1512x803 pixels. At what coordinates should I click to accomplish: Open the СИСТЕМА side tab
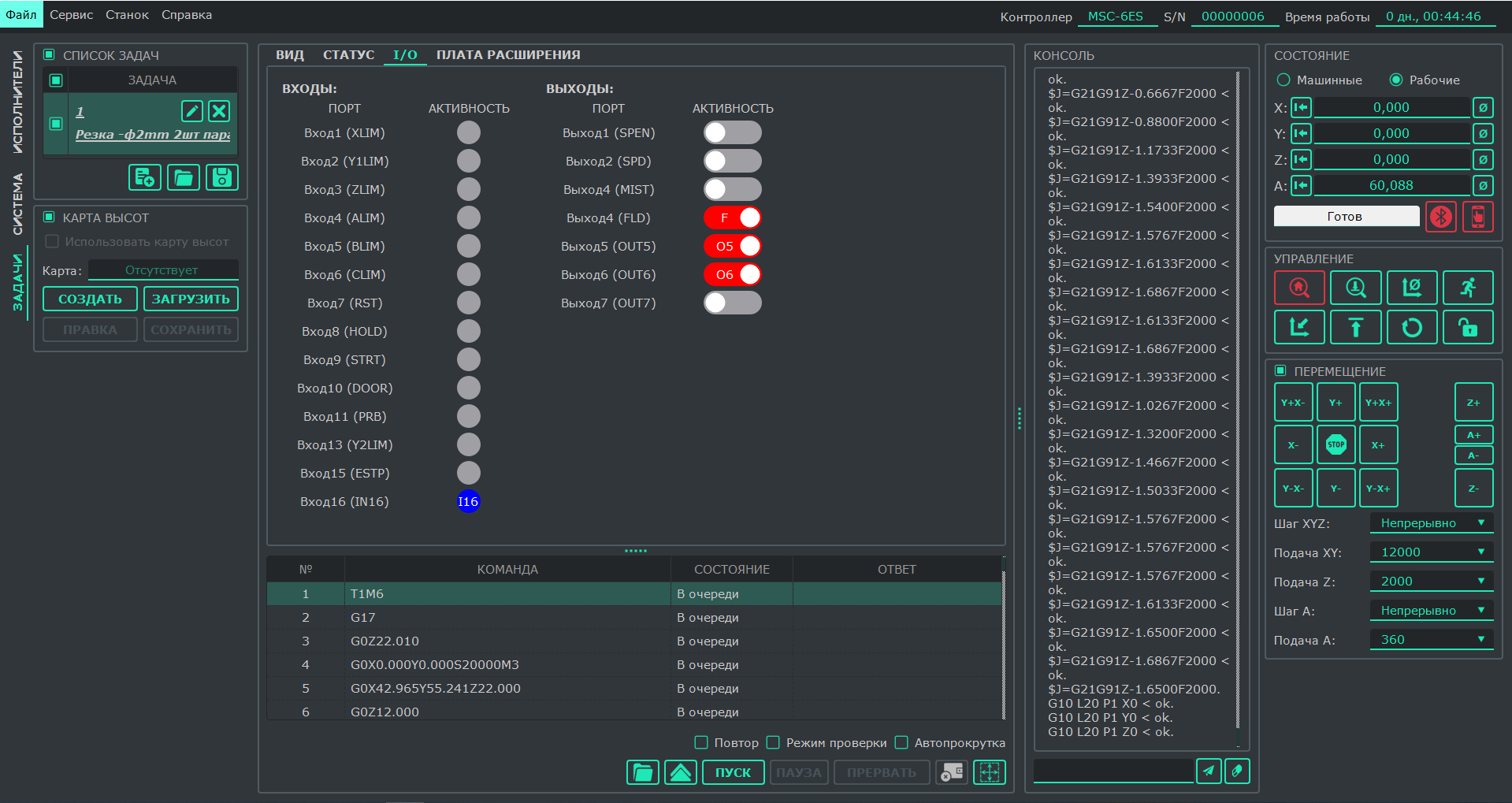pos(17,204)
